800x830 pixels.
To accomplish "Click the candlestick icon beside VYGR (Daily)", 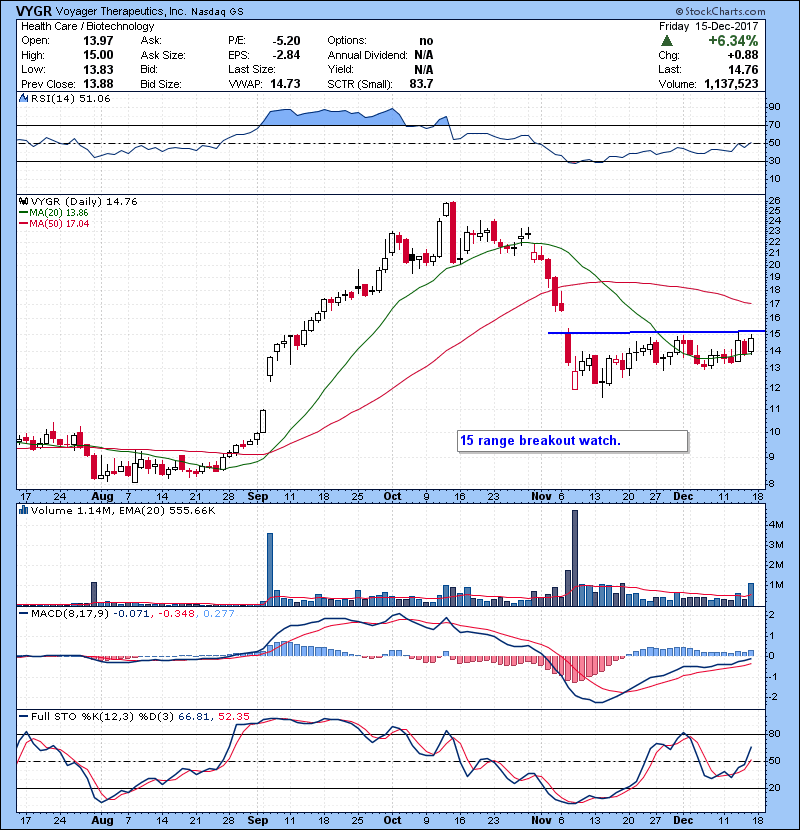I will click(x=23, y=201).
